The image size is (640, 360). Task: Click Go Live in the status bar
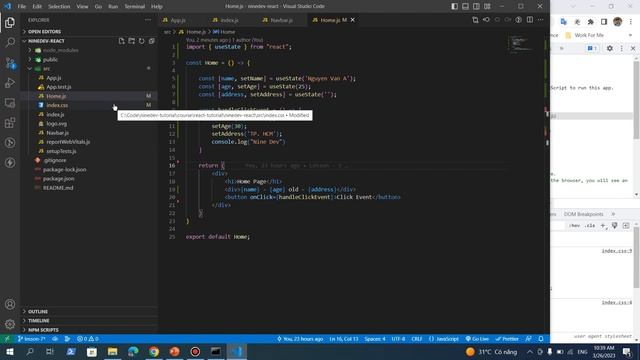tap(477, 339)
